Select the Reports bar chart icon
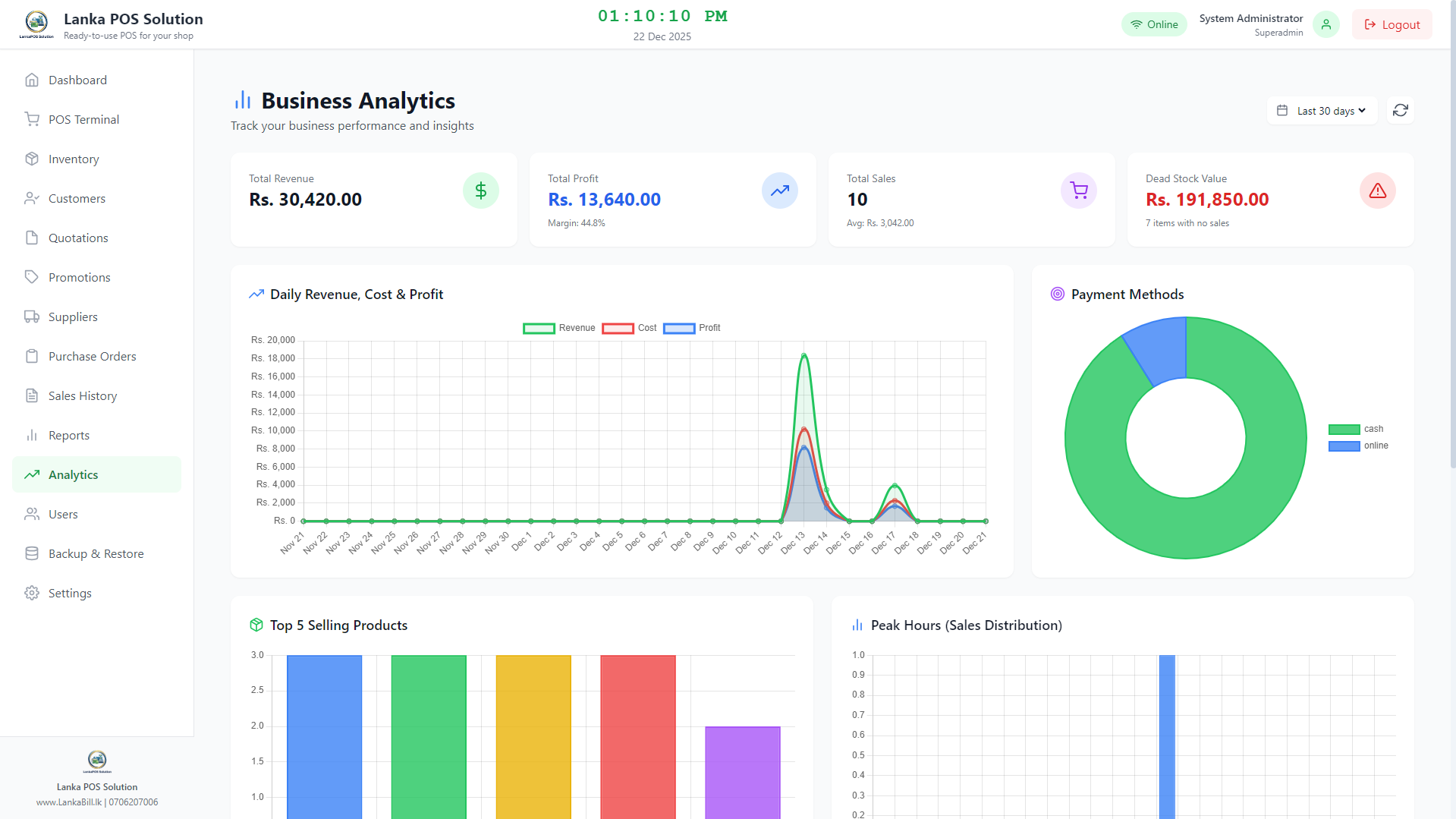 32,435
